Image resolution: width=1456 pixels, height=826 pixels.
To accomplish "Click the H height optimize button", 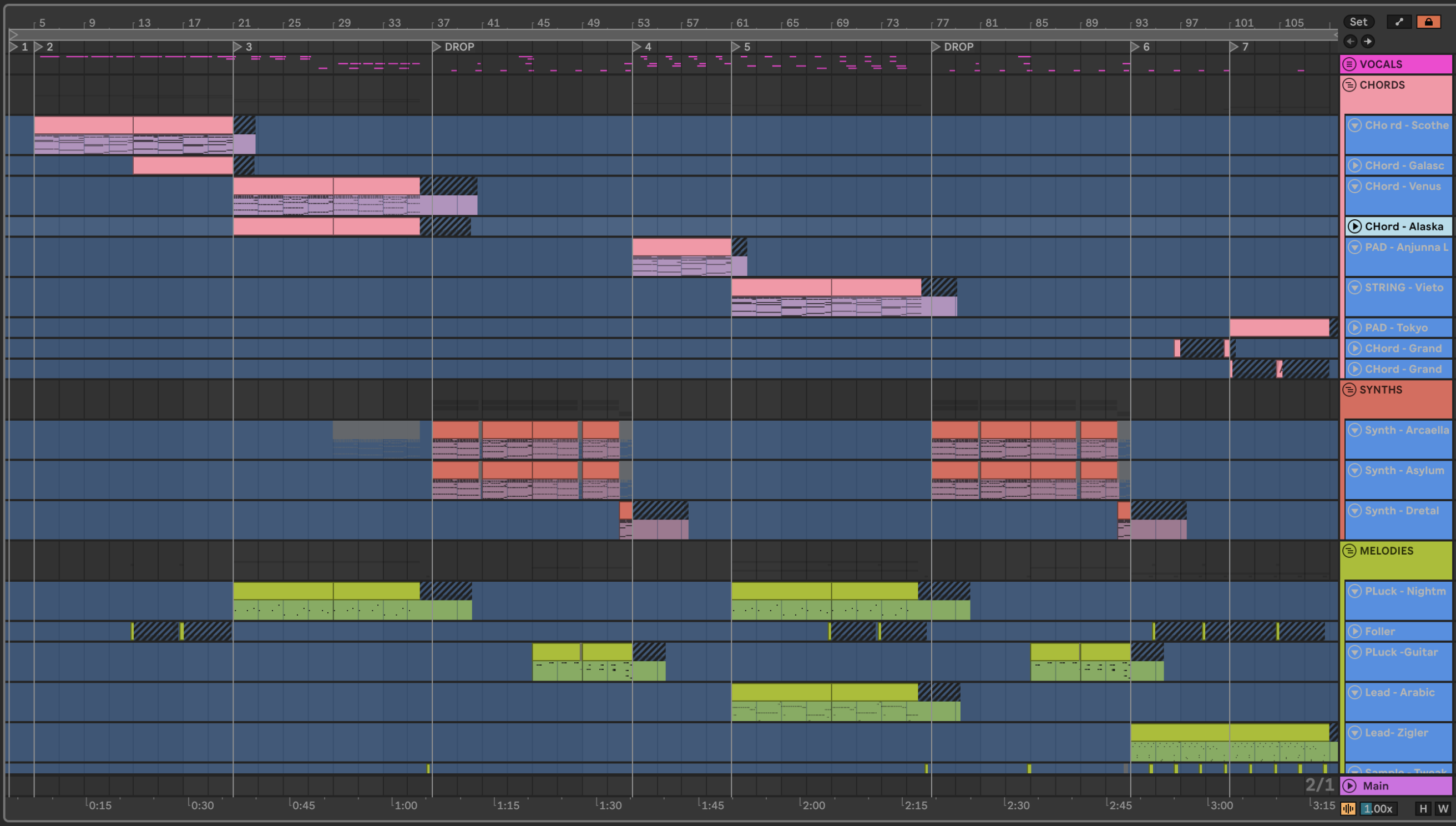I will [1423, 809].
